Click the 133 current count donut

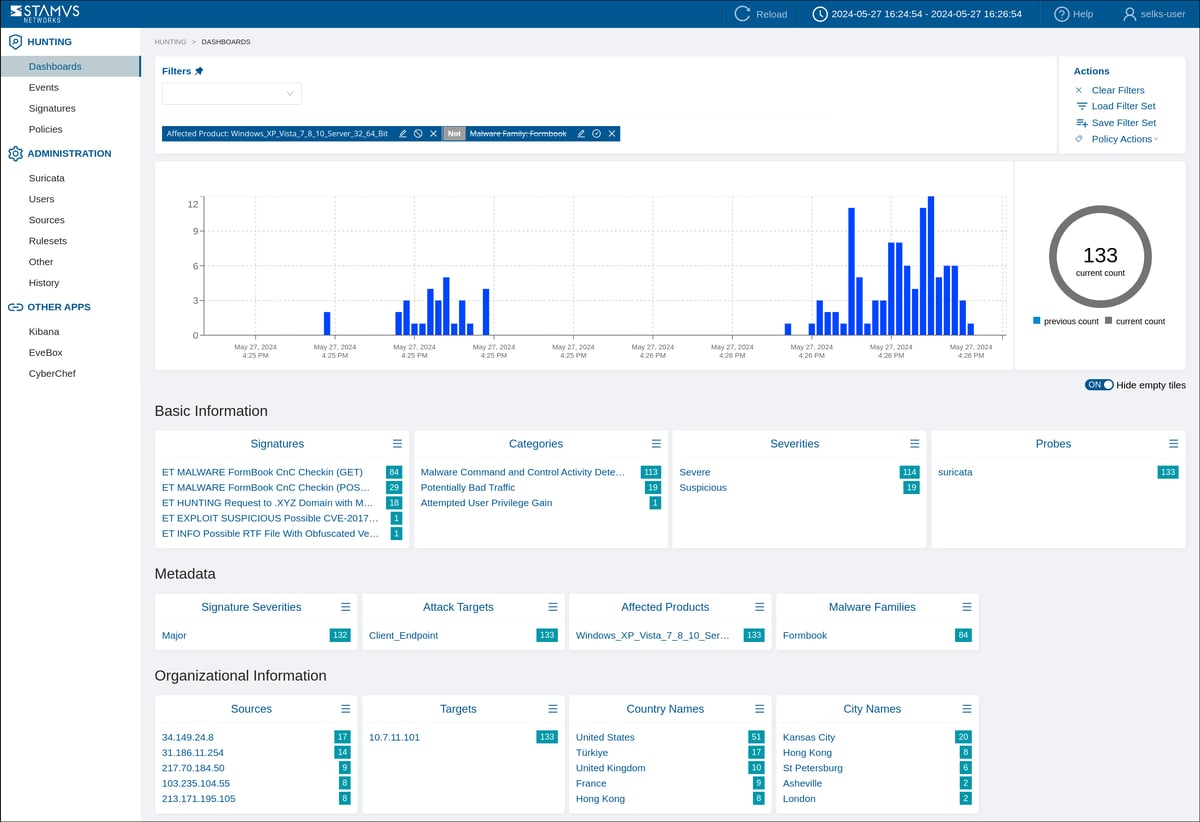(1100, 257)
